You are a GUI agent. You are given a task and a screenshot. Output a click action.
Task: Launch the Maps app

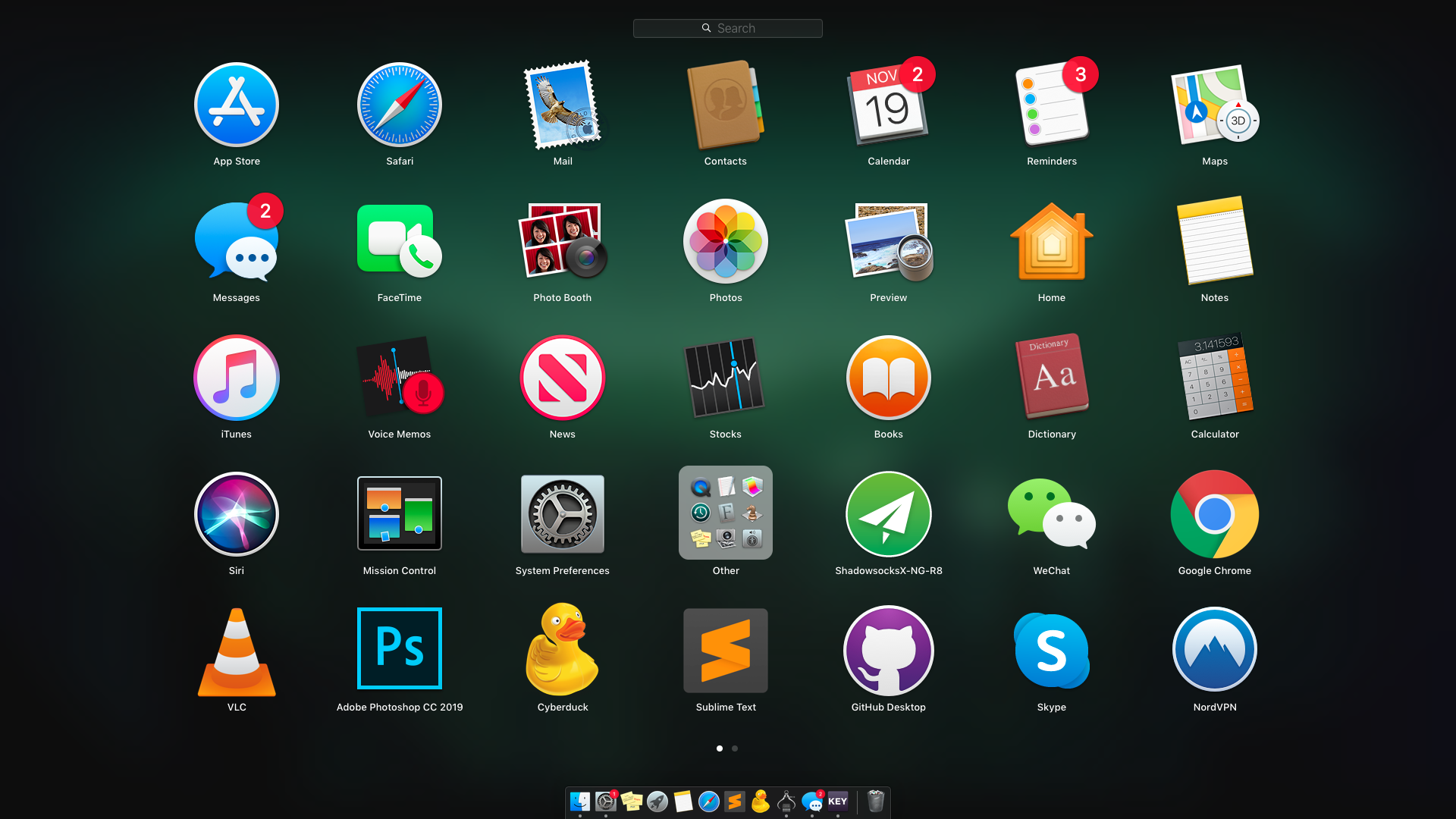point(1215,105)
